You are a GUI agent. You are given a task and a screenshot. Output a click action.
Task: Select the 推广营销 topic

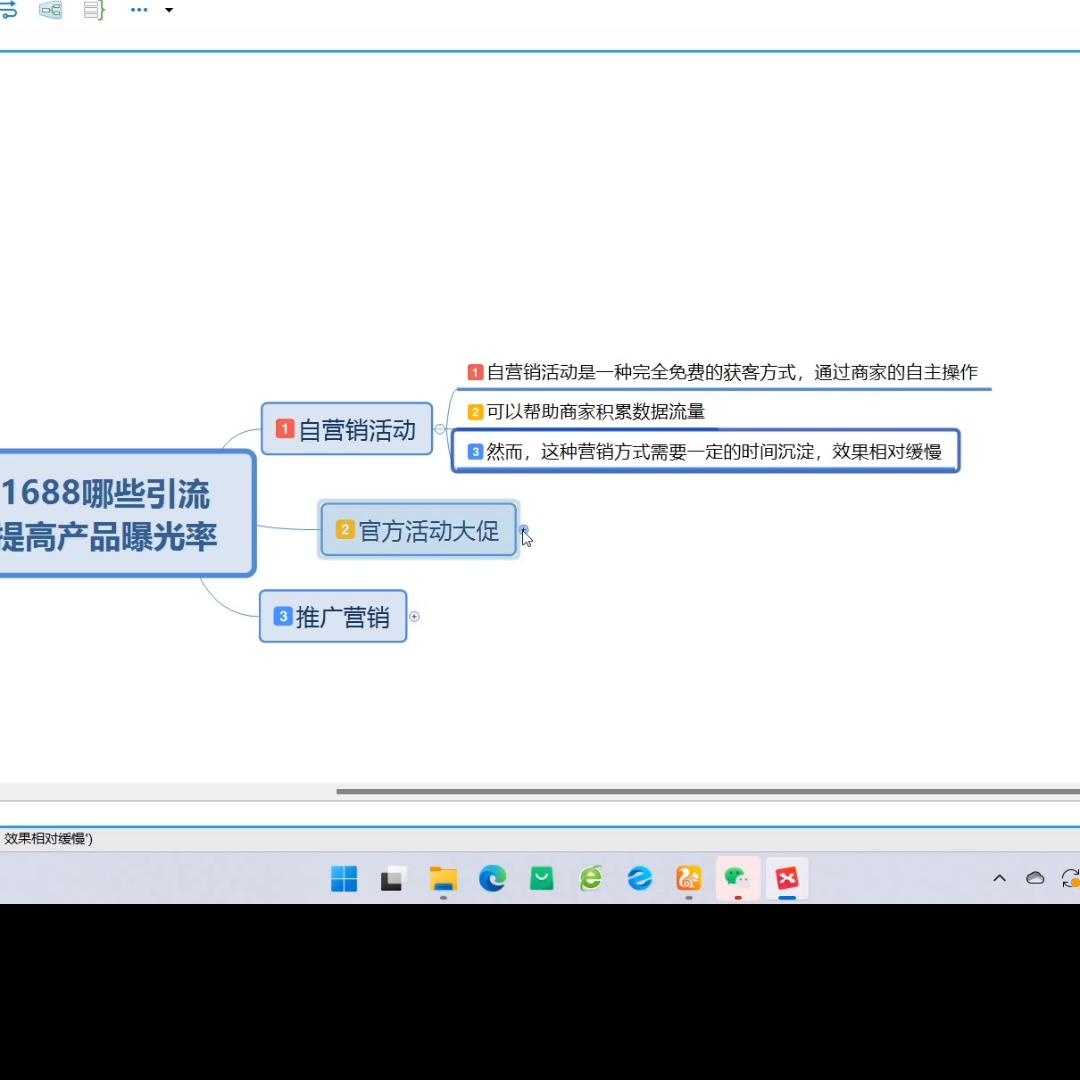tap(333, 616)
